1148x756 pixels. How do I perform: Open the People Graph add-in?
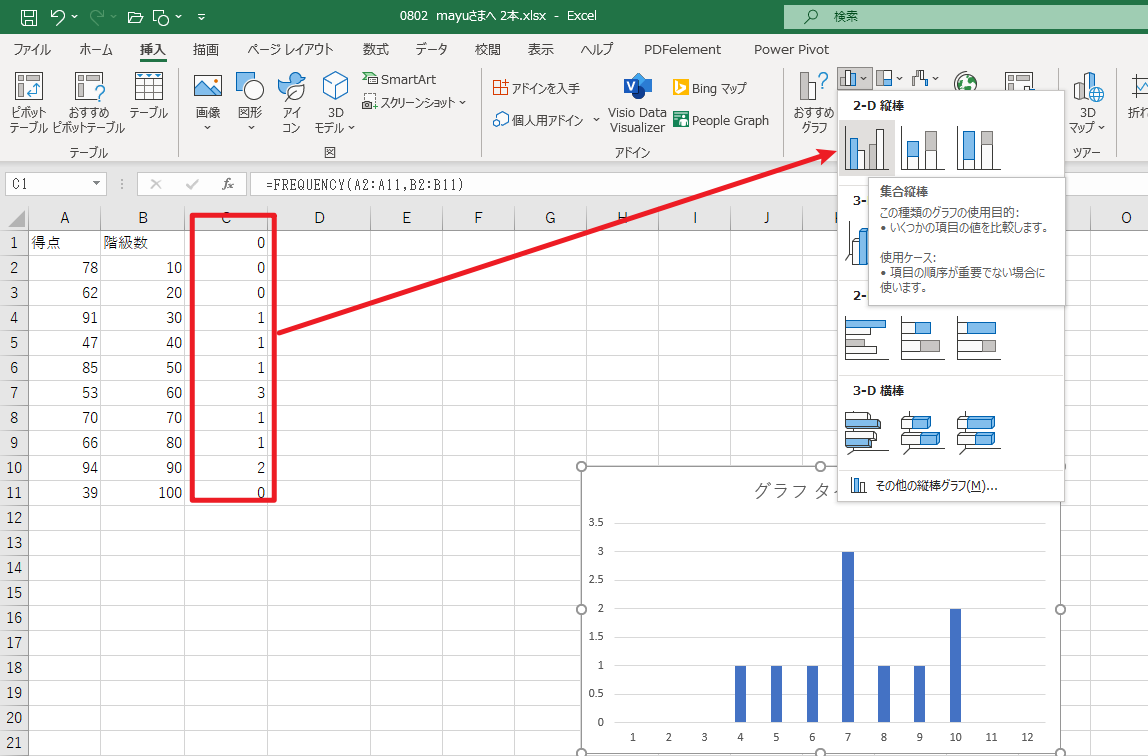click(x=721, y=120)
